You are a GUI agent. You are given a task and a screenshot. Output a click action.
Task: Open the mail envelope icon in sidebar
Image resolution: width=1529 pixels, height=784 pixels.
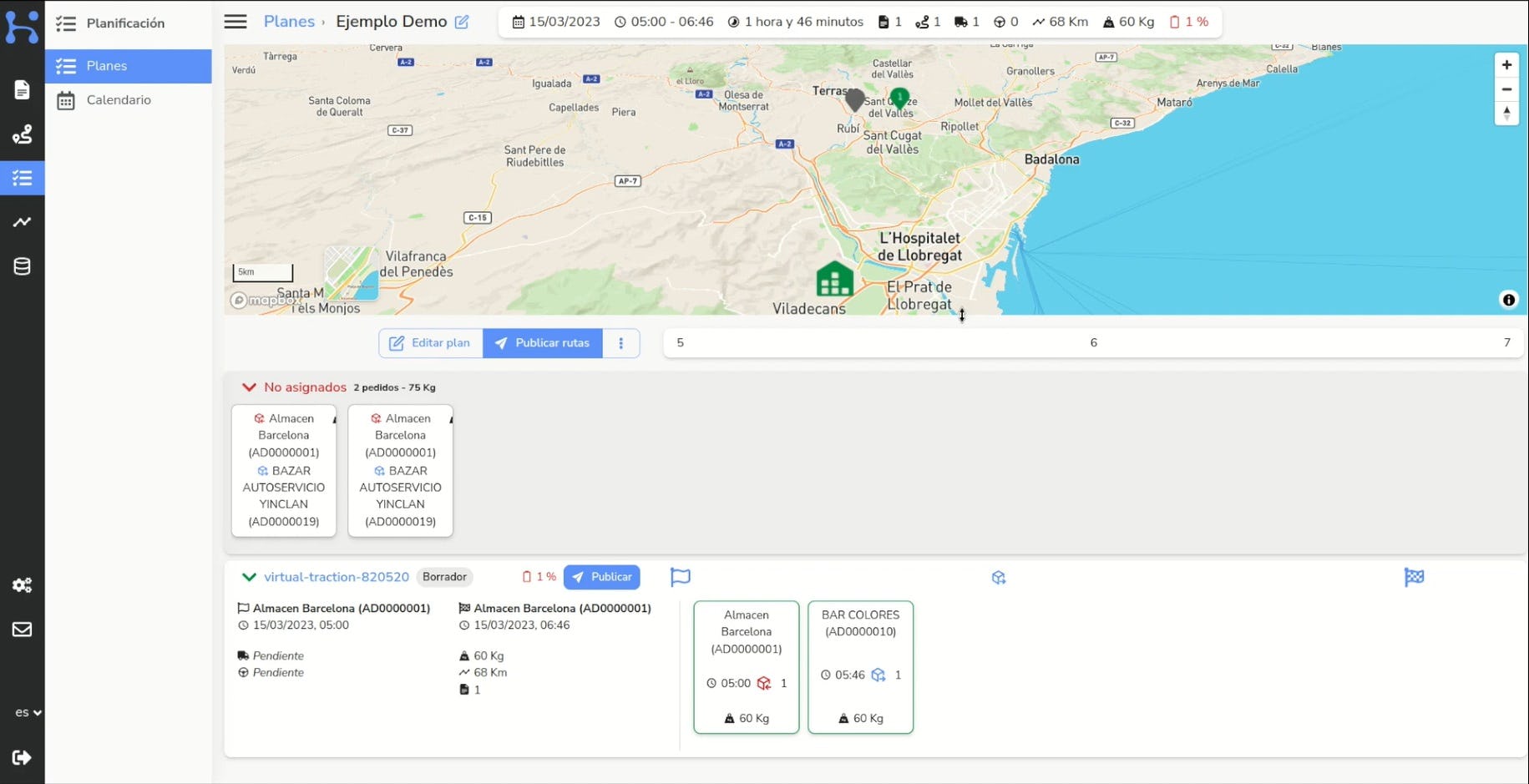(23, 629)
